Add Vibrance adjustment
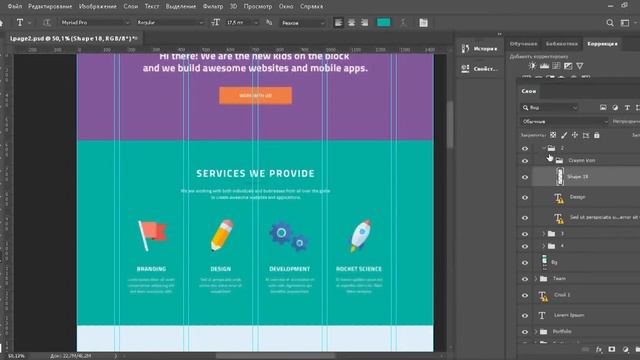Screen dimensions: 640x360 point(580,66)
